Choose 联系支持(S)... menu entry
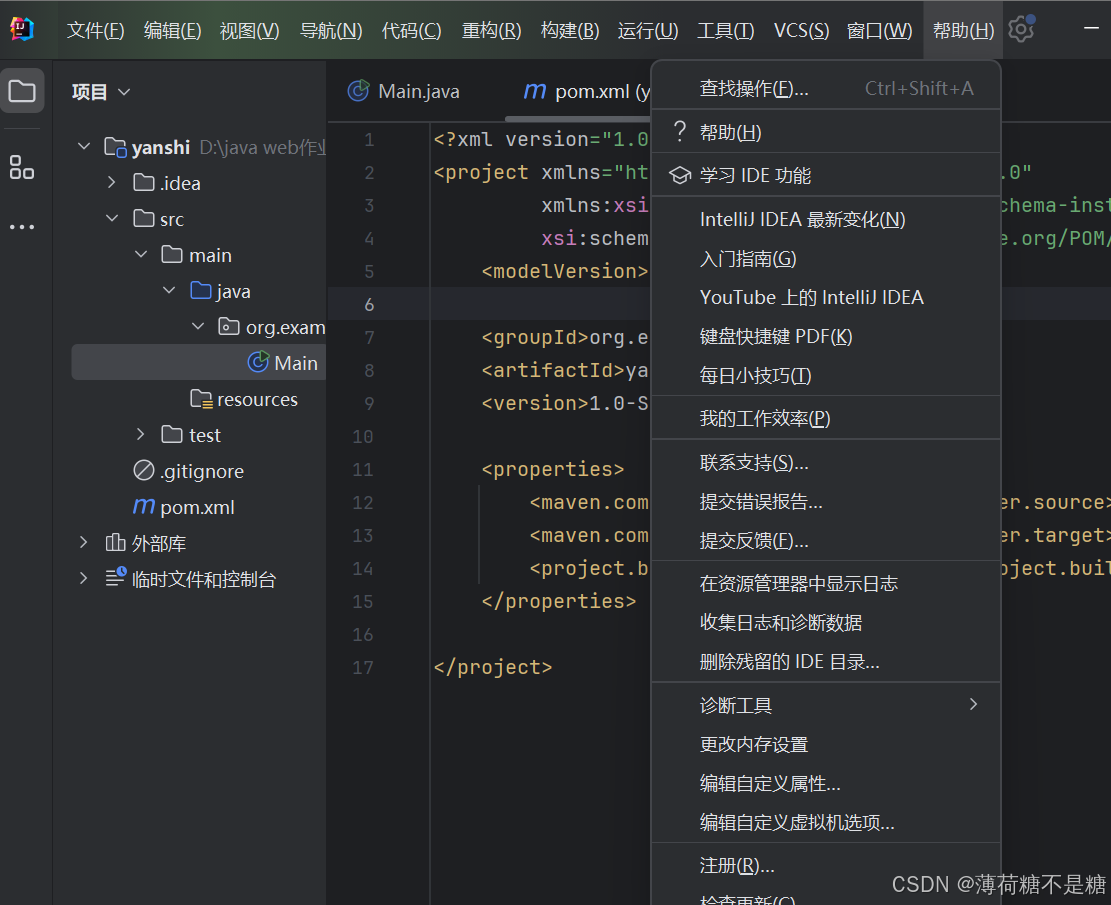 (825, 463)
